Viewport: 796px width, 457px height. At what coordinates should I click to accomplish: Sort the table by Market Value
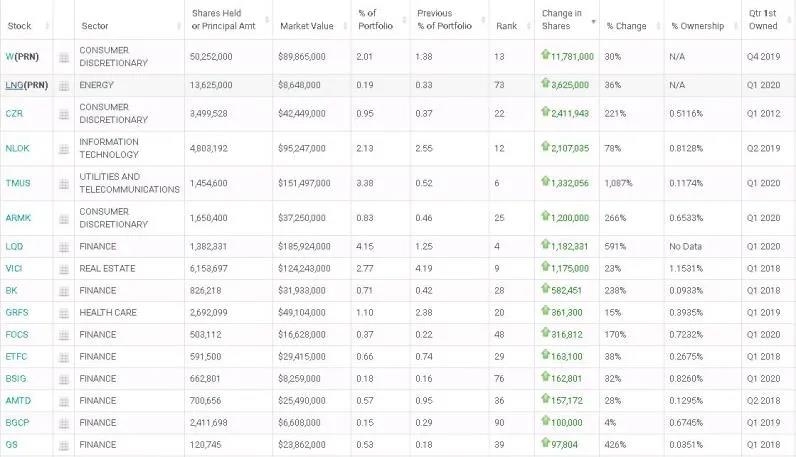tap(307, 26)
